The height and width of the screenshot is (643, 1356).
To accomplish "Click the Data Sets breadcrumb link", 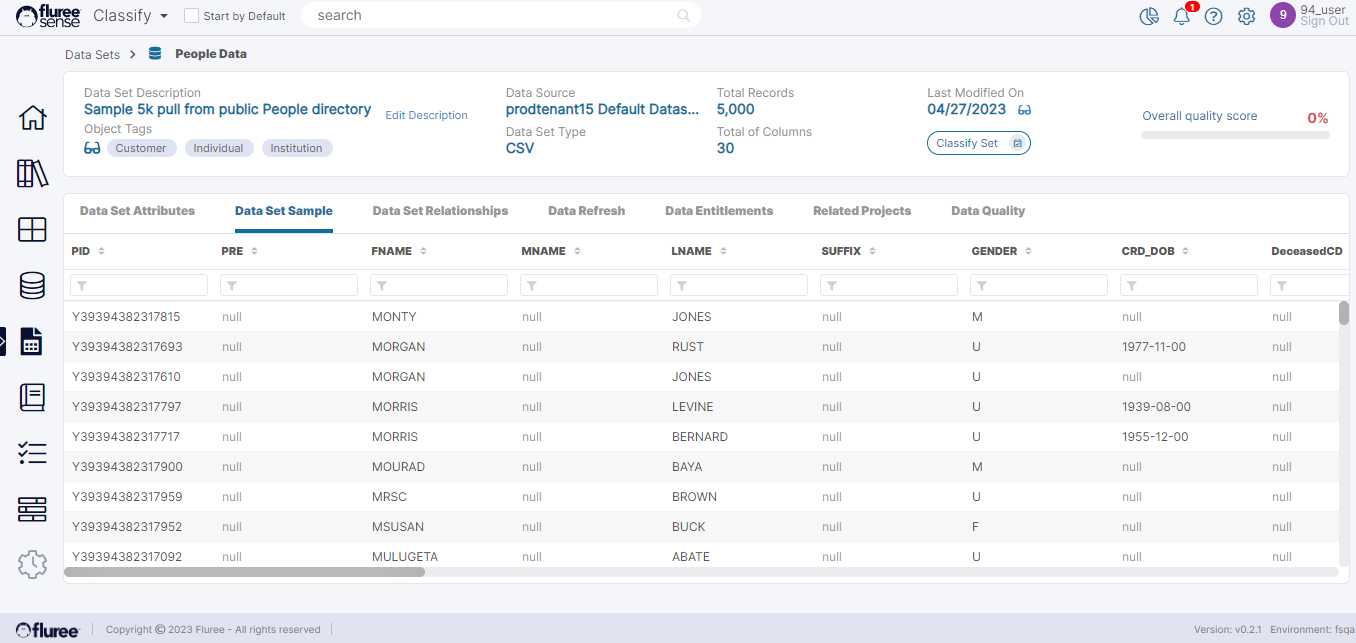I will click(x=92, y=54).
